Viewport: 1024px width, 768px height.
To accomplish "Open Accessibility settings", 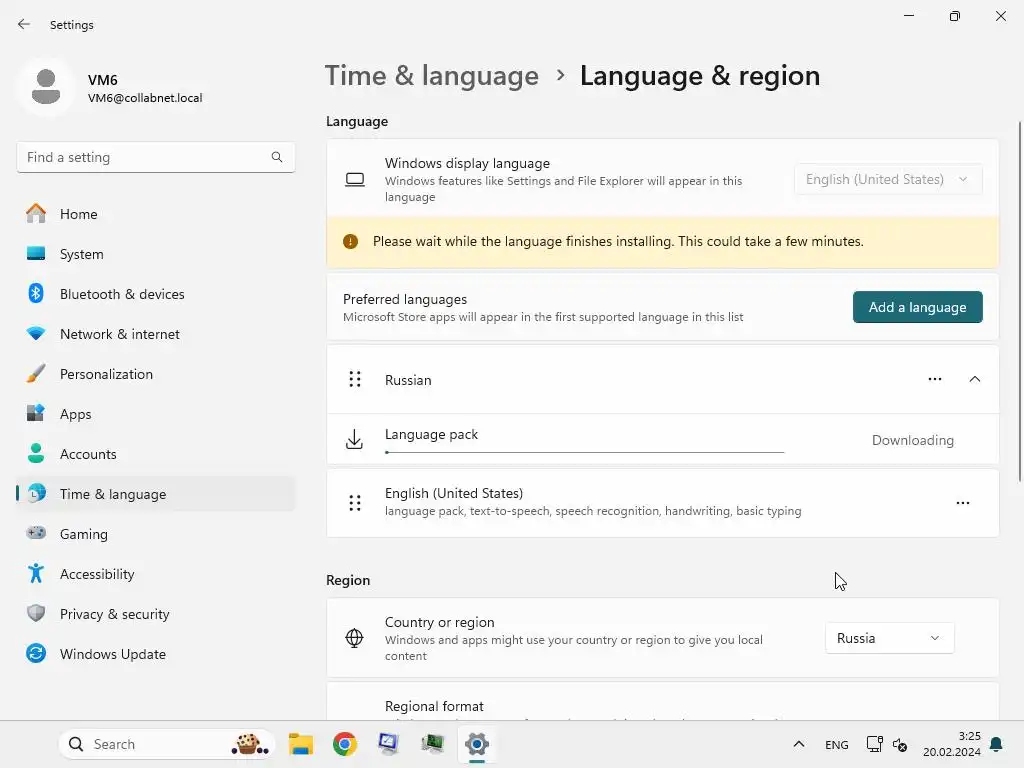I will [x=155, y=574].
